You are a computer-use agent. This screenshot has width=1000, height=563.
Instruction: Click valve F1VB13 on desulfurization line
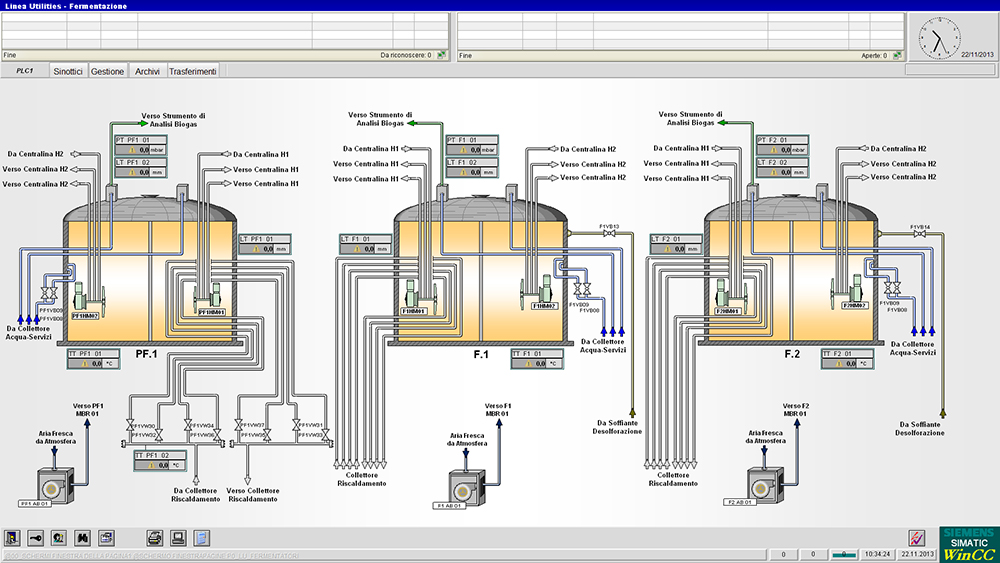point(609,234)
